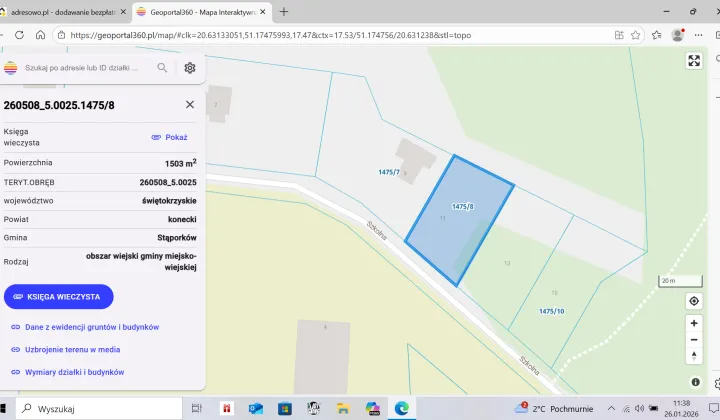This screenshot has height=420, width=720.
Task: Open weather widget showing 2°C Pochmurnie
Action: pos(554,408)
